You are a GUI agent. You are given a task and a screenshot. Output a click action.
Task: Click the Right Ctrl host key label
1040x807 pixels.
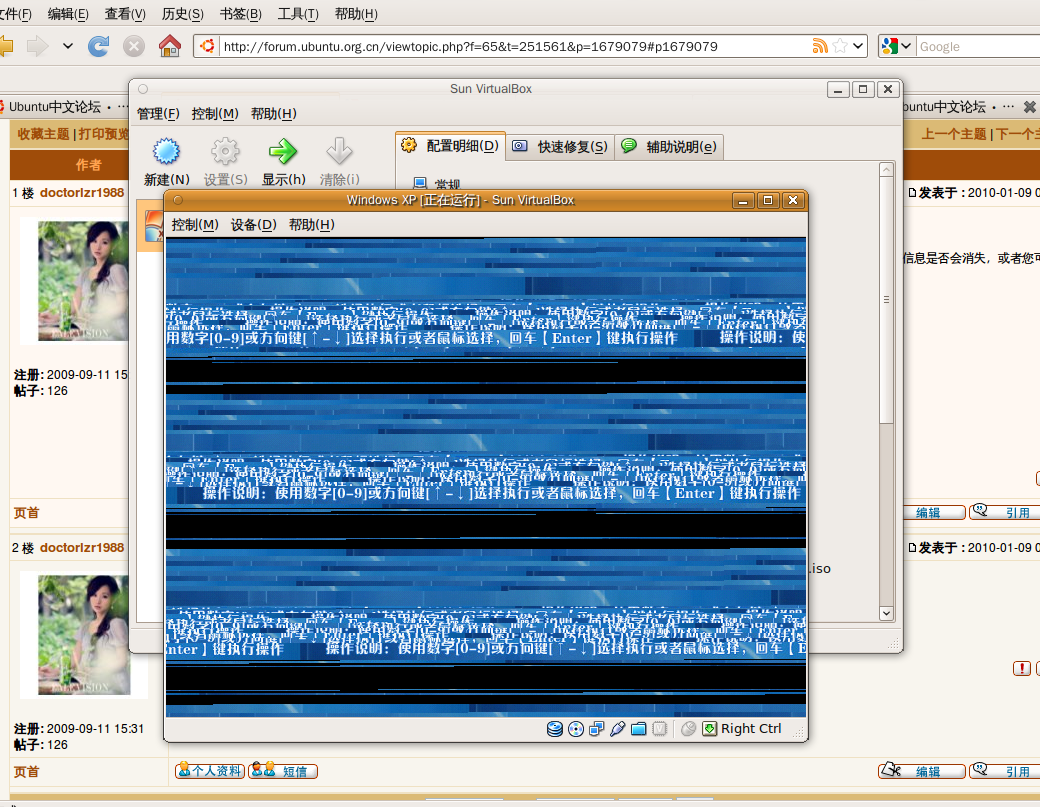click(x=751, y=729)
